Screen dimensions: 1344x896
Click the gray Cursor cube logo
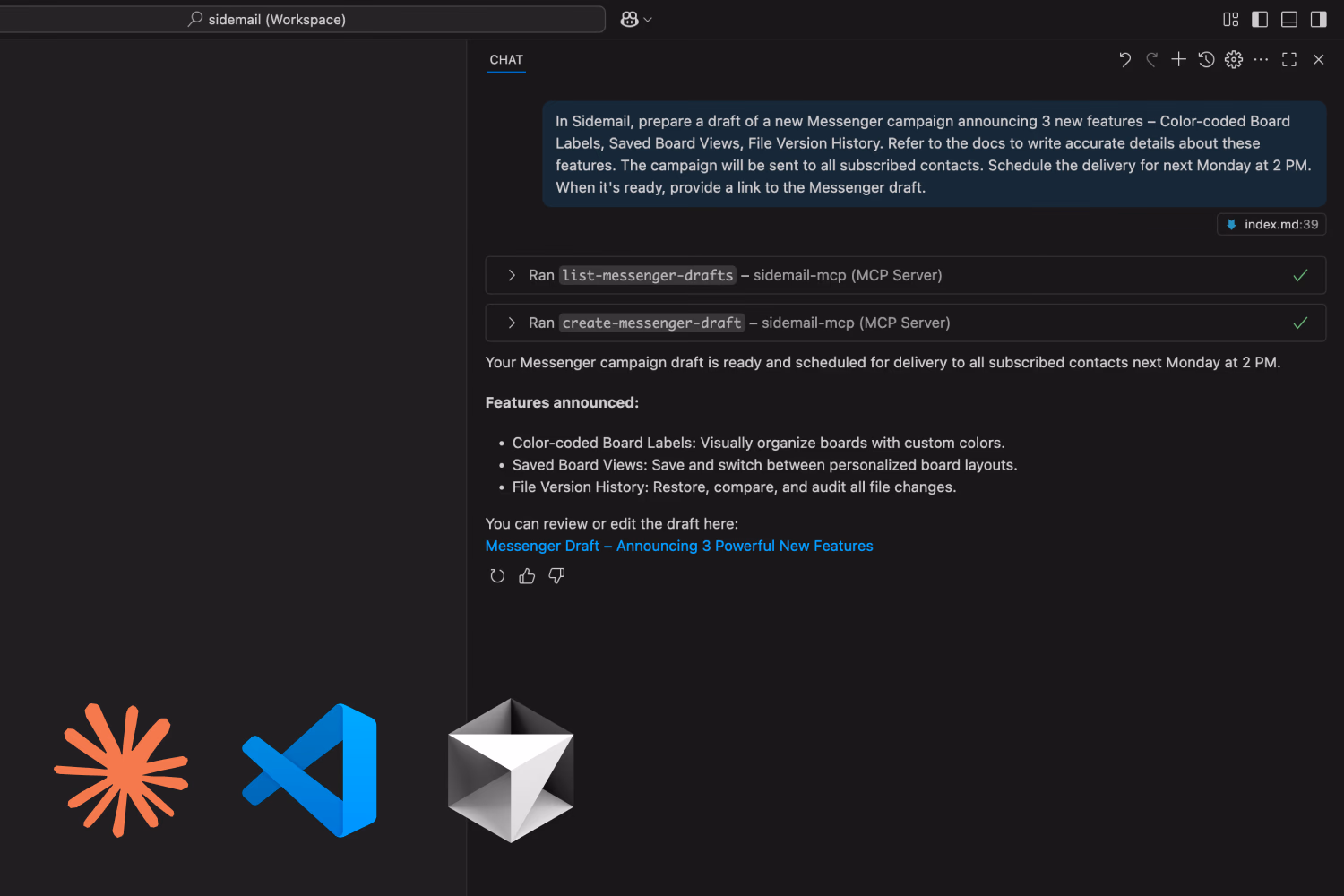click(x=511, y=771)
